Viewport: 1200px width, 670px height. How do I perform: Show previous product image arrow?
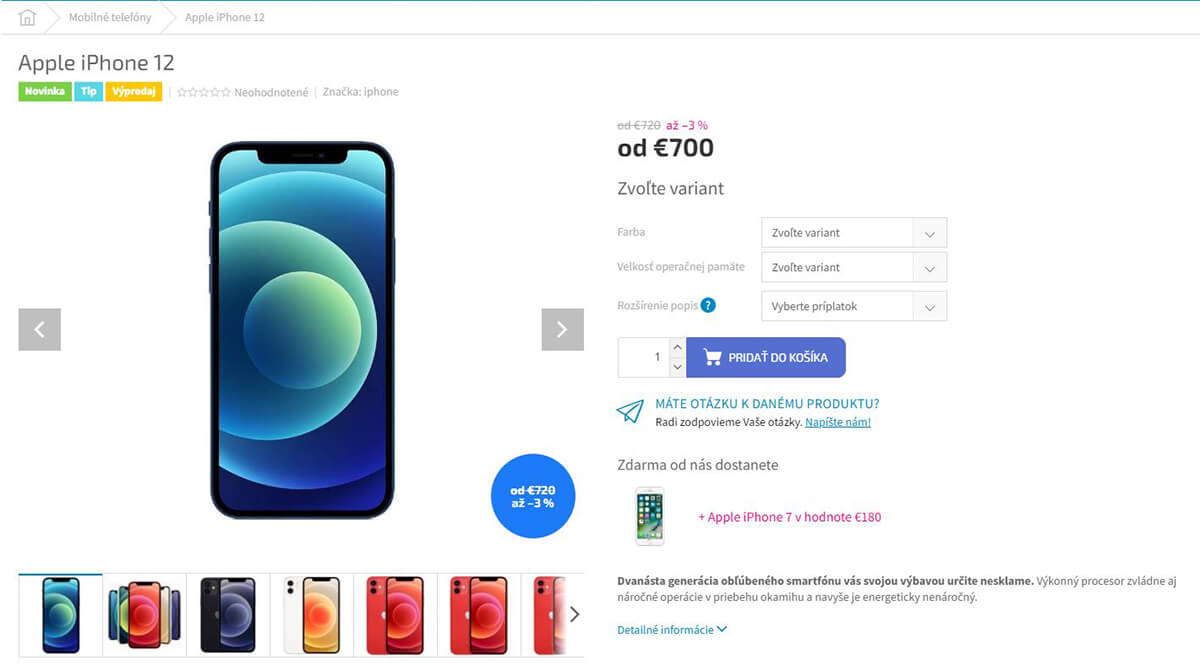tap(40, 329)
